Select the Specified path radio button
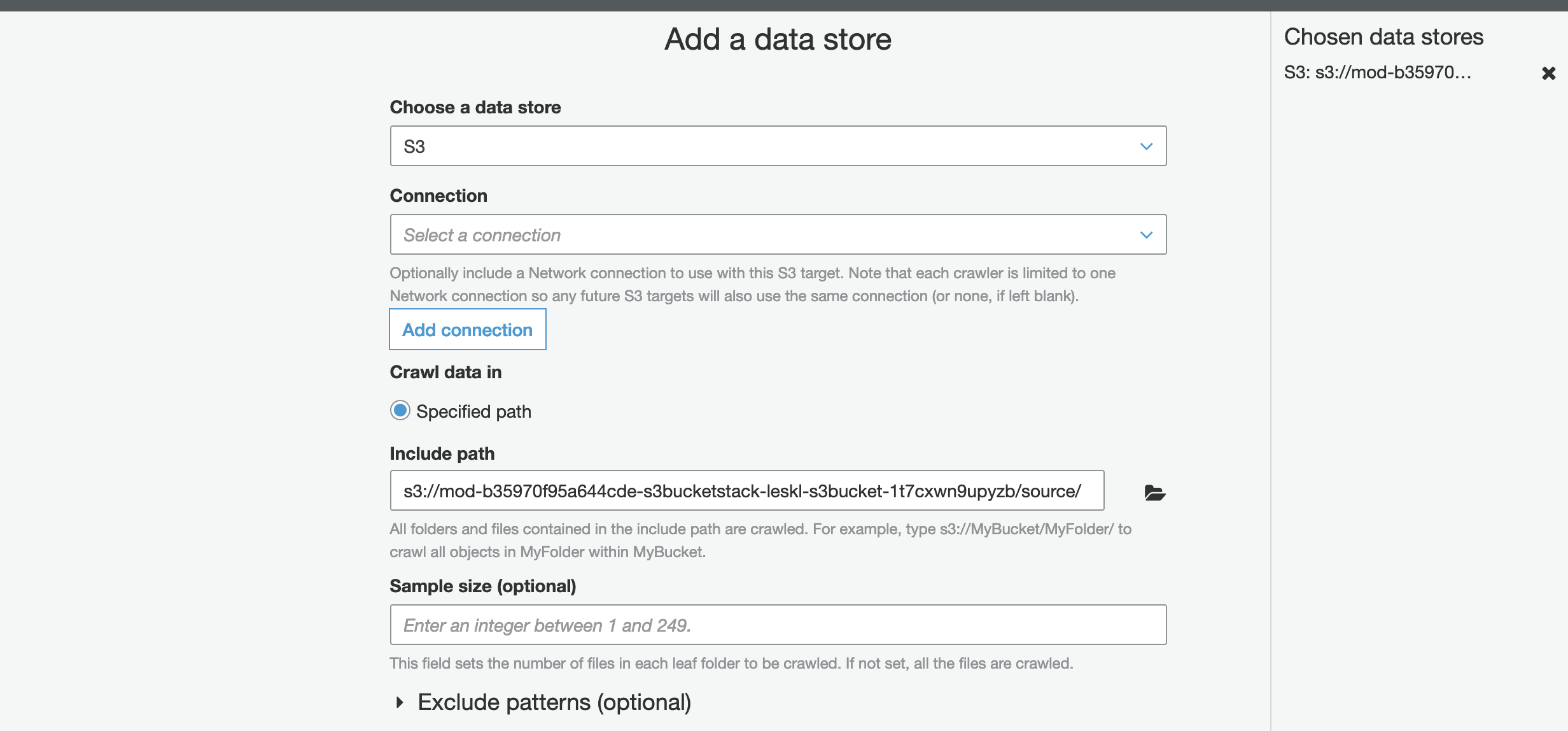Viewport: 1568px width, 731px height. point(400,411)
